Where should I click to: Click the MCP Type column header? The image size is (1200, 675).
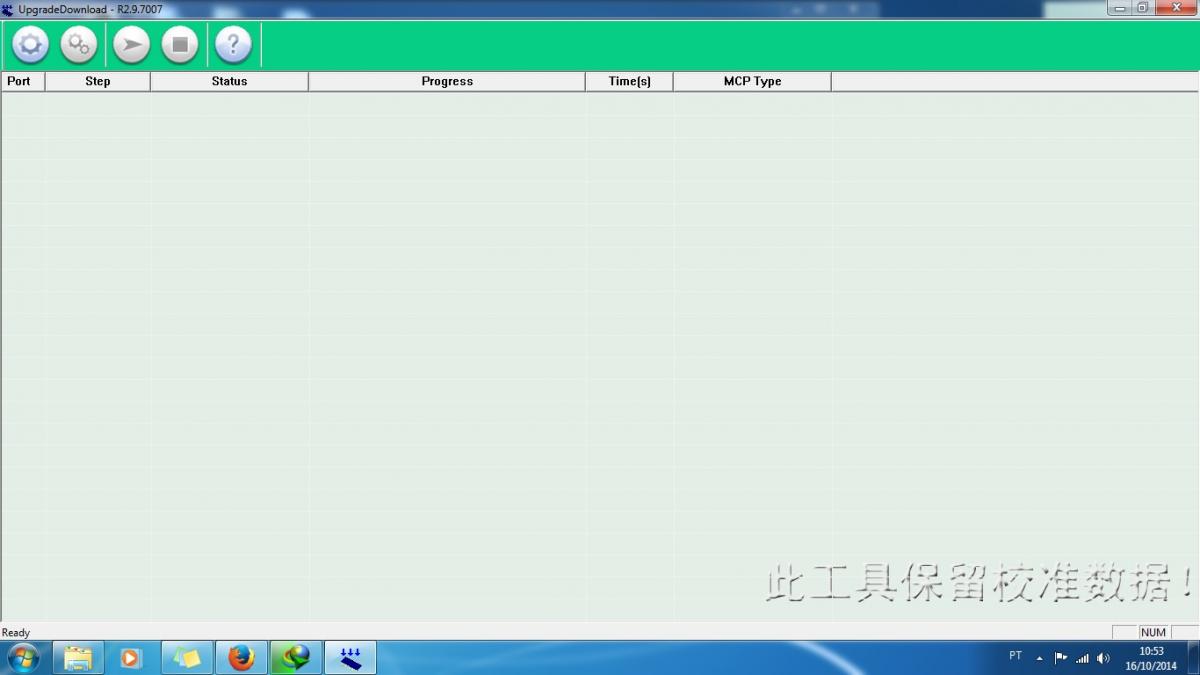752,81
